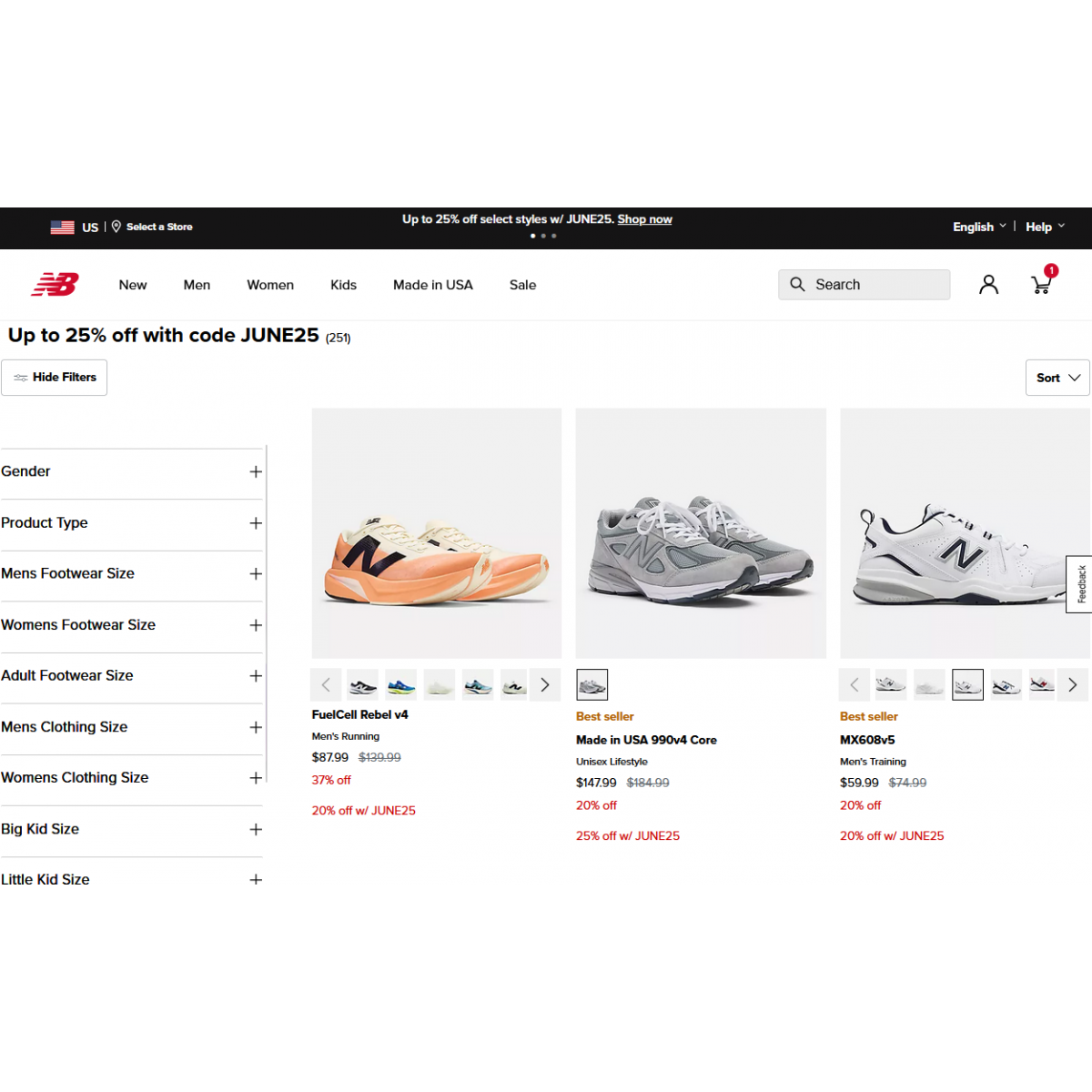Viewport: 1092px width, 1092px height.
Task: Click the '25% off w/ JUNE25' text
Action: tap(628, 836)
